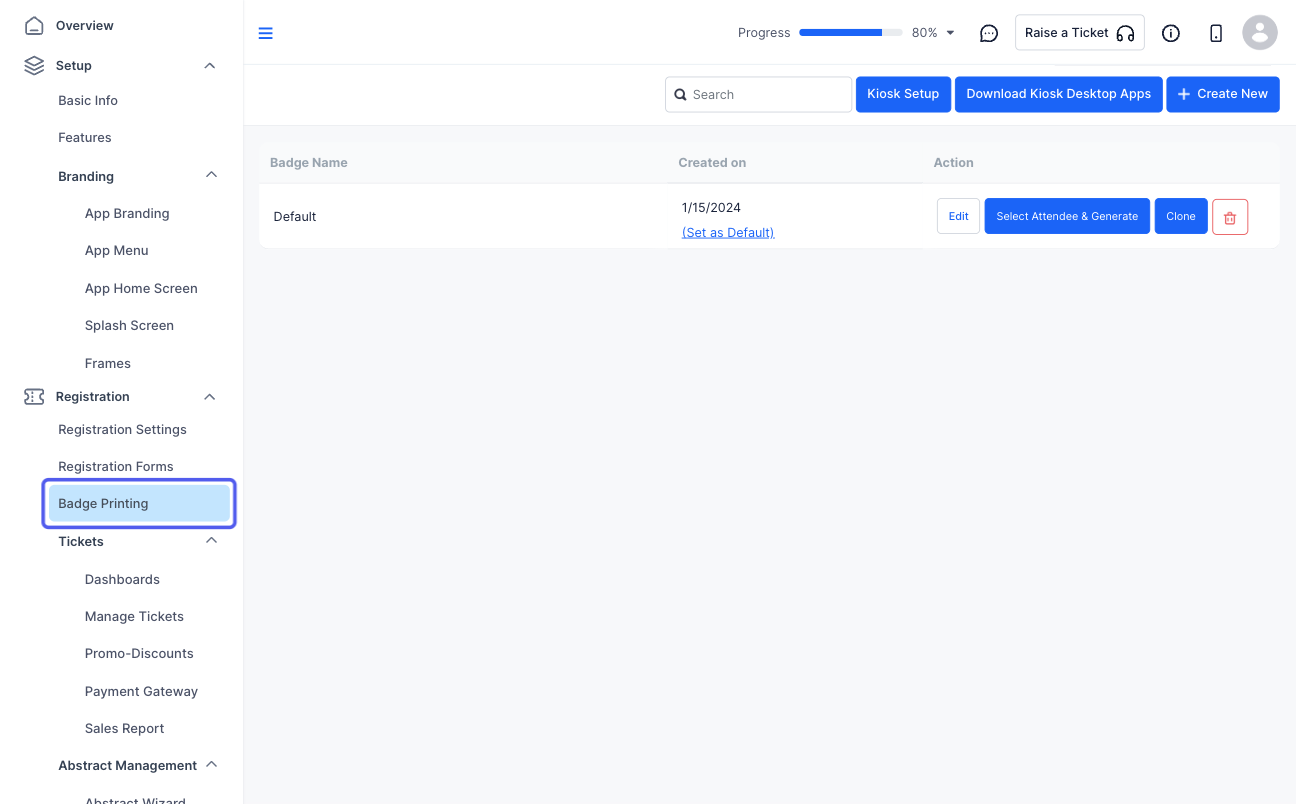Click the Kiosk Setup button
1296x804 pixels.
tap(903, 94)
